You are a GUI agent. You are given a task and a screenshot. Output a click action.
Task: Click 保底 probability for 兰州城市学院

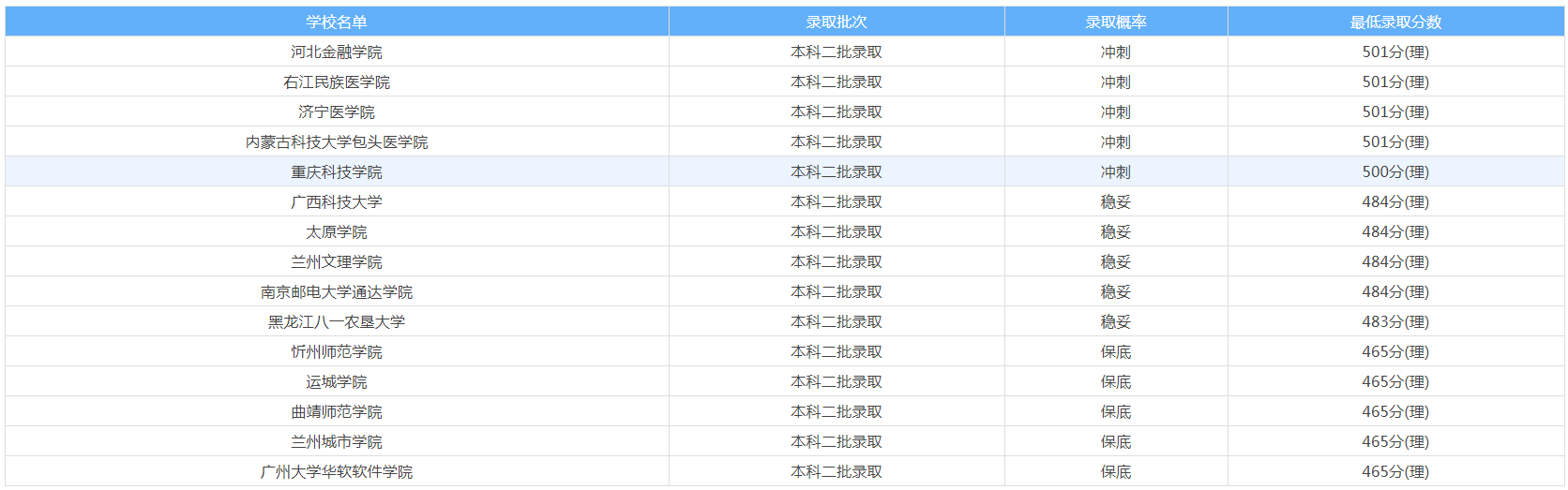1116,441
